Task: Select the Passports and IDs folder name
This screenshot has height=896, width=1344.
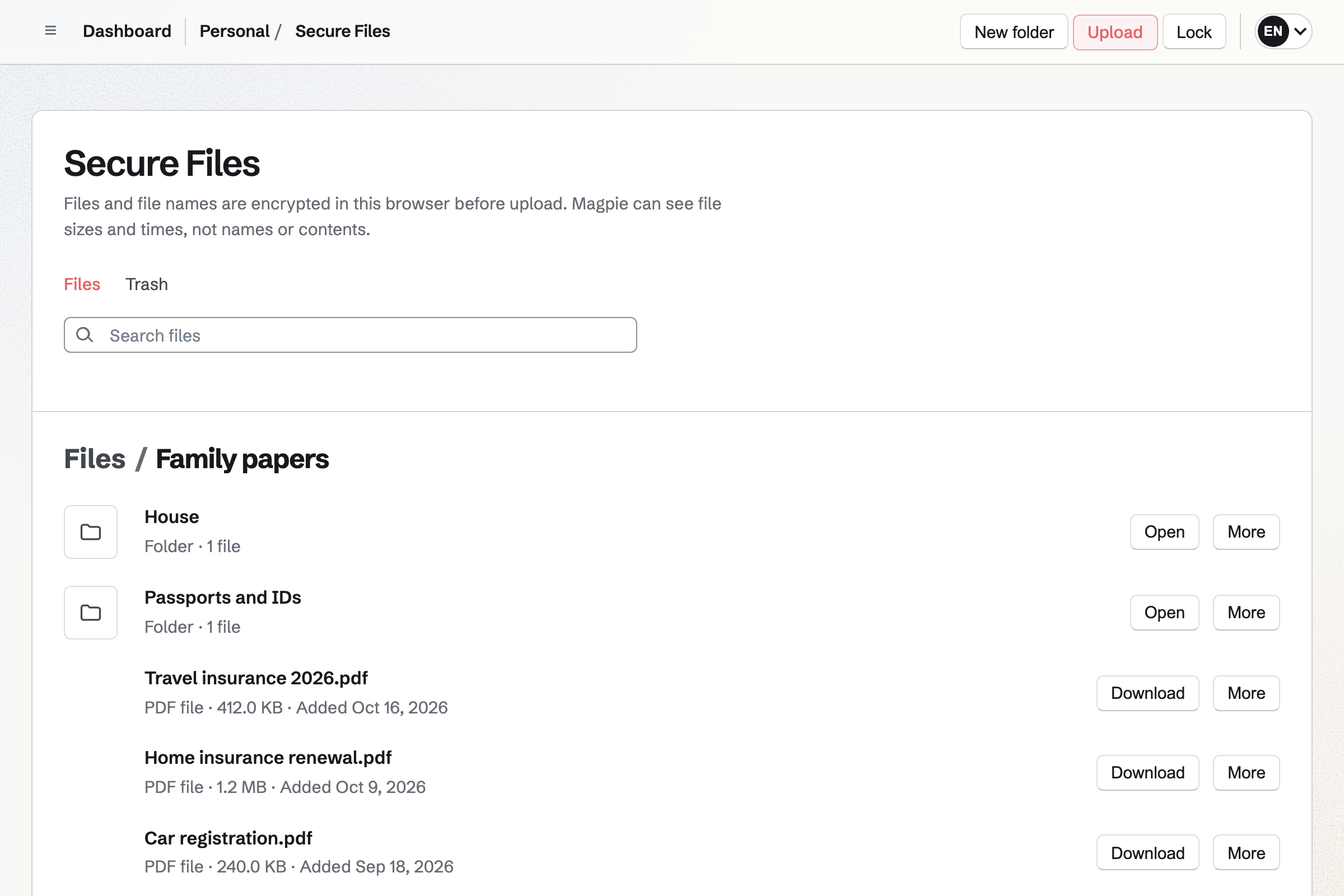Action: click(222, 597)
